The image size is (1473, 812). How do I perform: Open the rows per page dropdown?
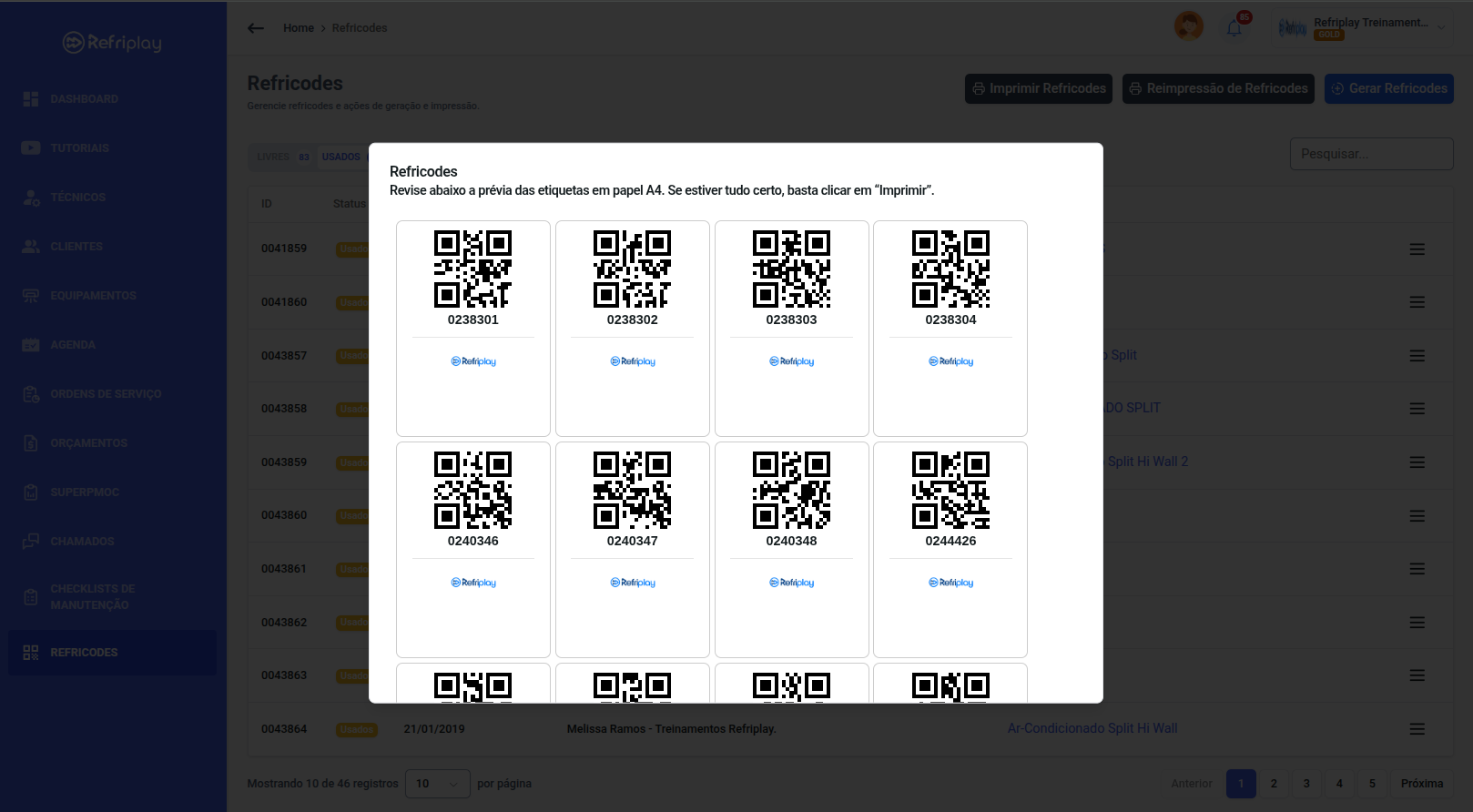click(x=438, y=784)
